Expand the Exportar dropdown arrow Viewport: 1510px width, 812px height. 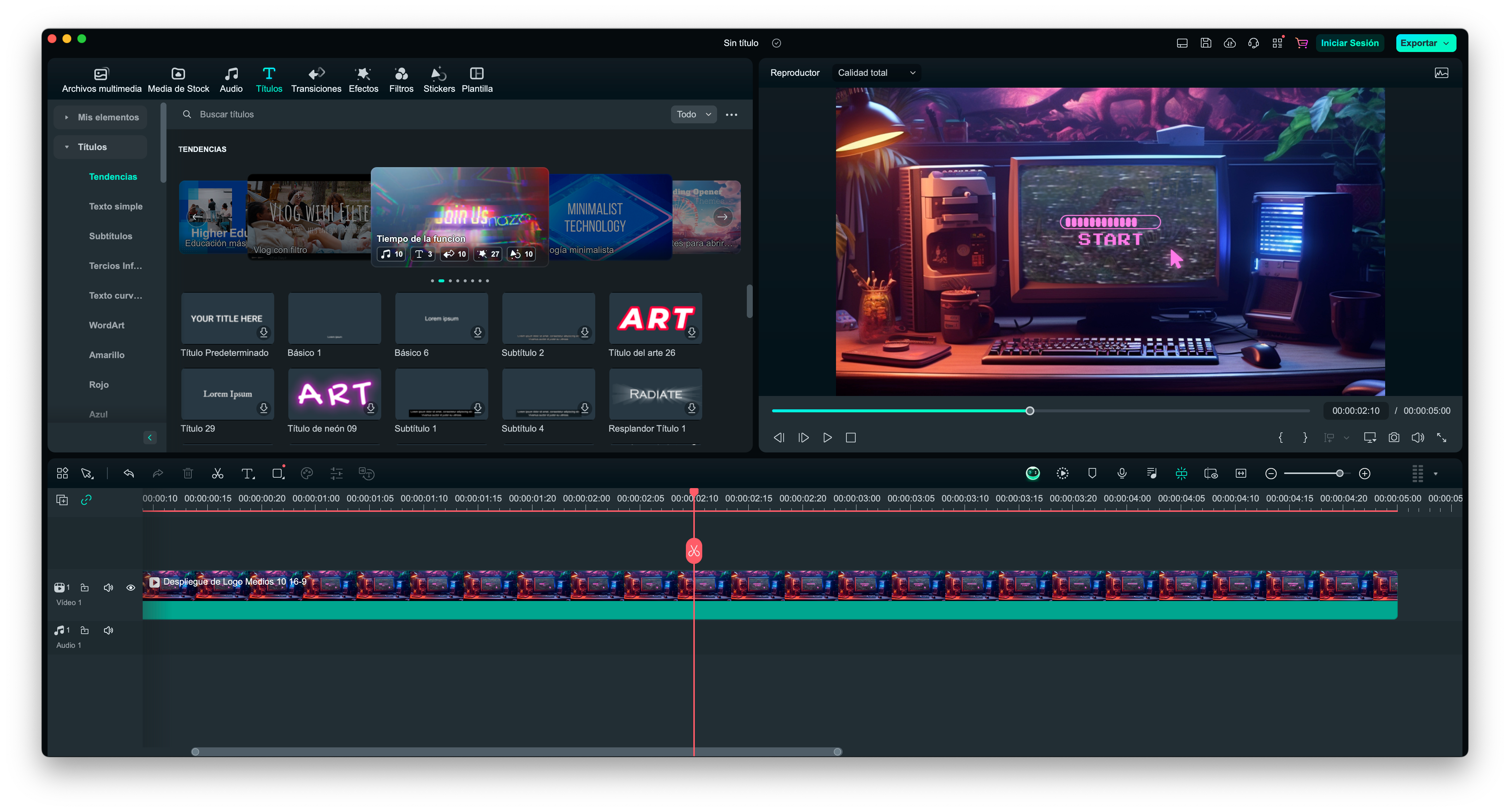click(1445, 43)
